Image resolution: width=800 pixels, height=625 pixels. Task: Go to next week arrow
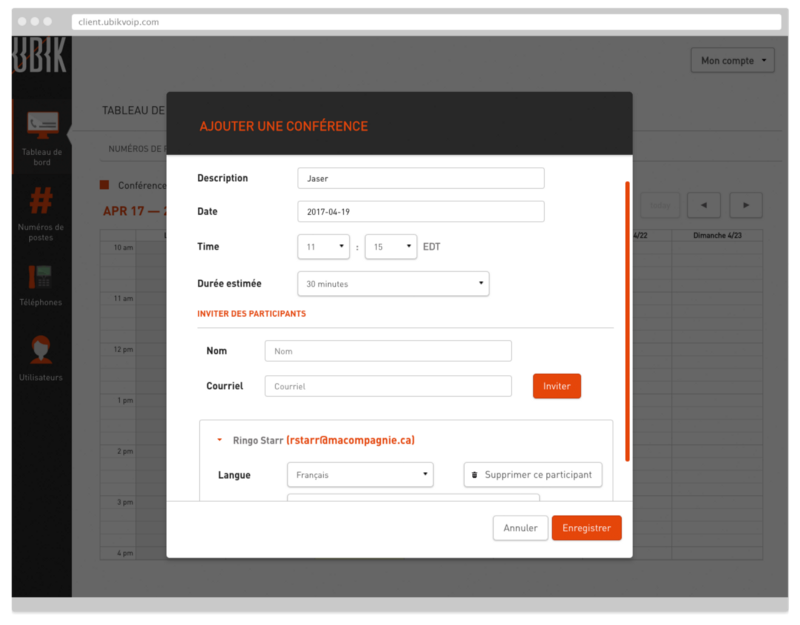[745, 205]
